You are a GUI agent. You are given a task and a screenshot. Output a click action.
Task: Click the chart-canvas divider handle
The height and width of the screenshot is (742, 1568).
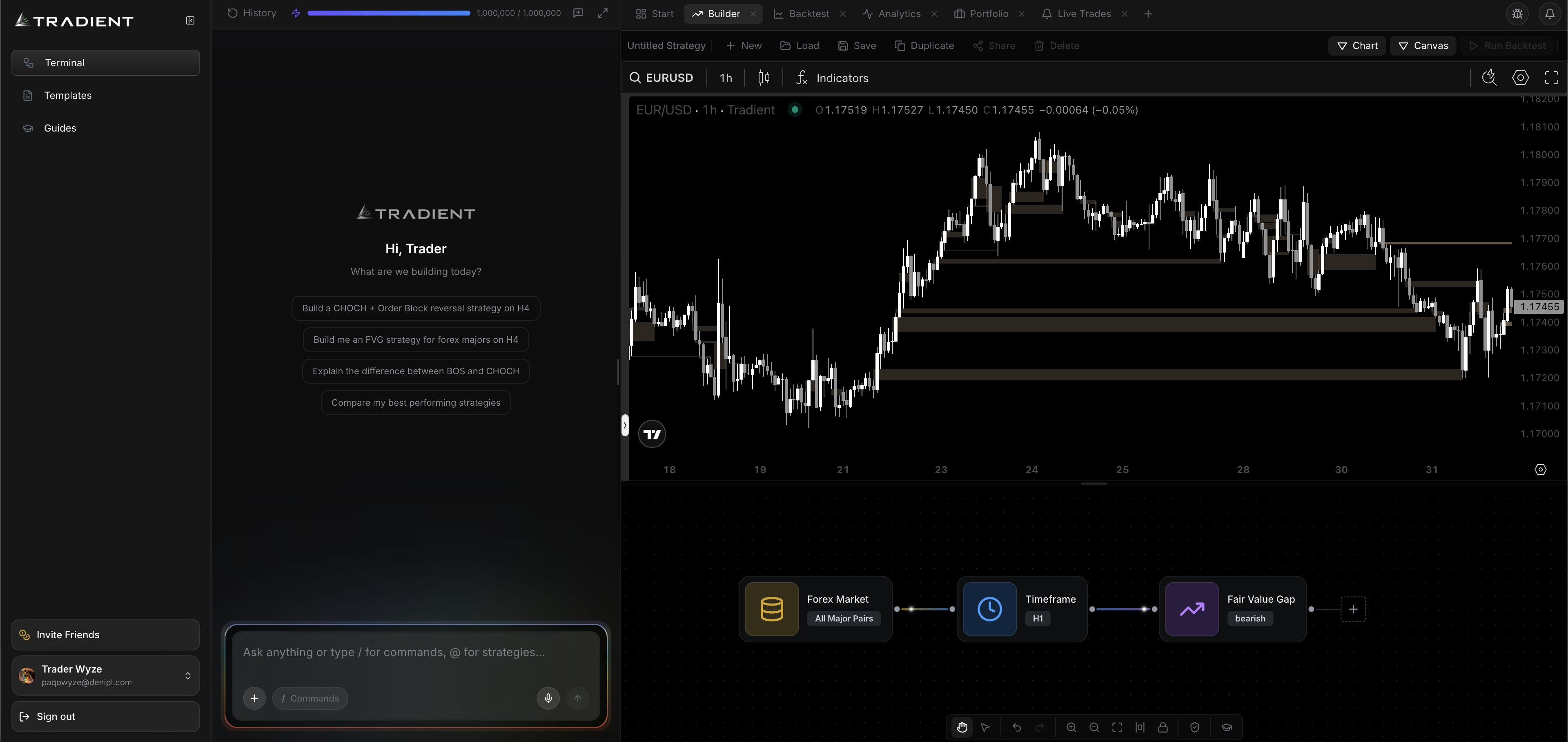(x=1094, y=484)
